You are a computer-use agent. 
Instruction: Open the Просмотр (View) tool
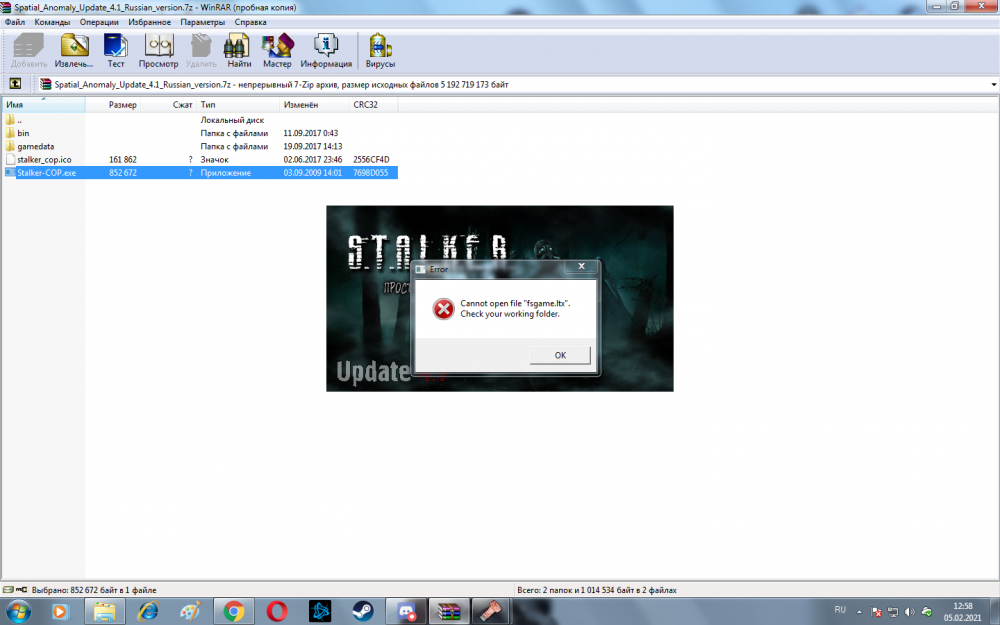pyautogui.click(x=158, y=50)
